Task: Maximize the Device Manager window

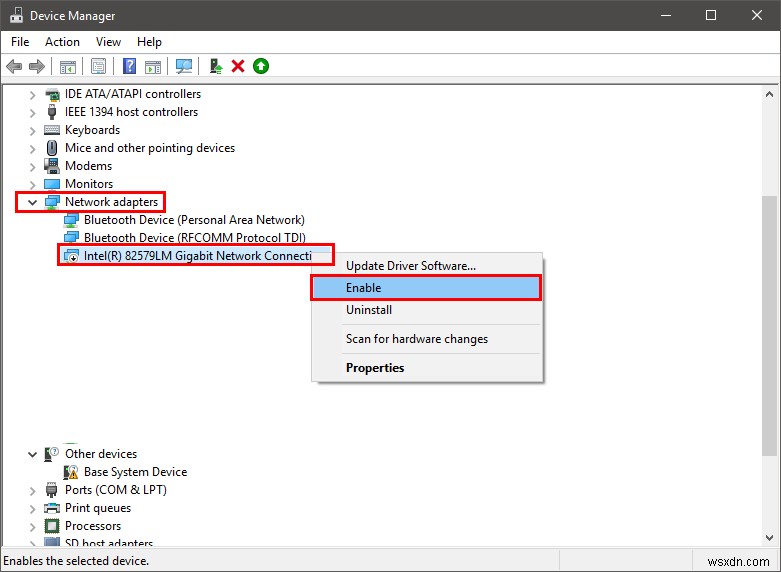Action: (711, 15)
